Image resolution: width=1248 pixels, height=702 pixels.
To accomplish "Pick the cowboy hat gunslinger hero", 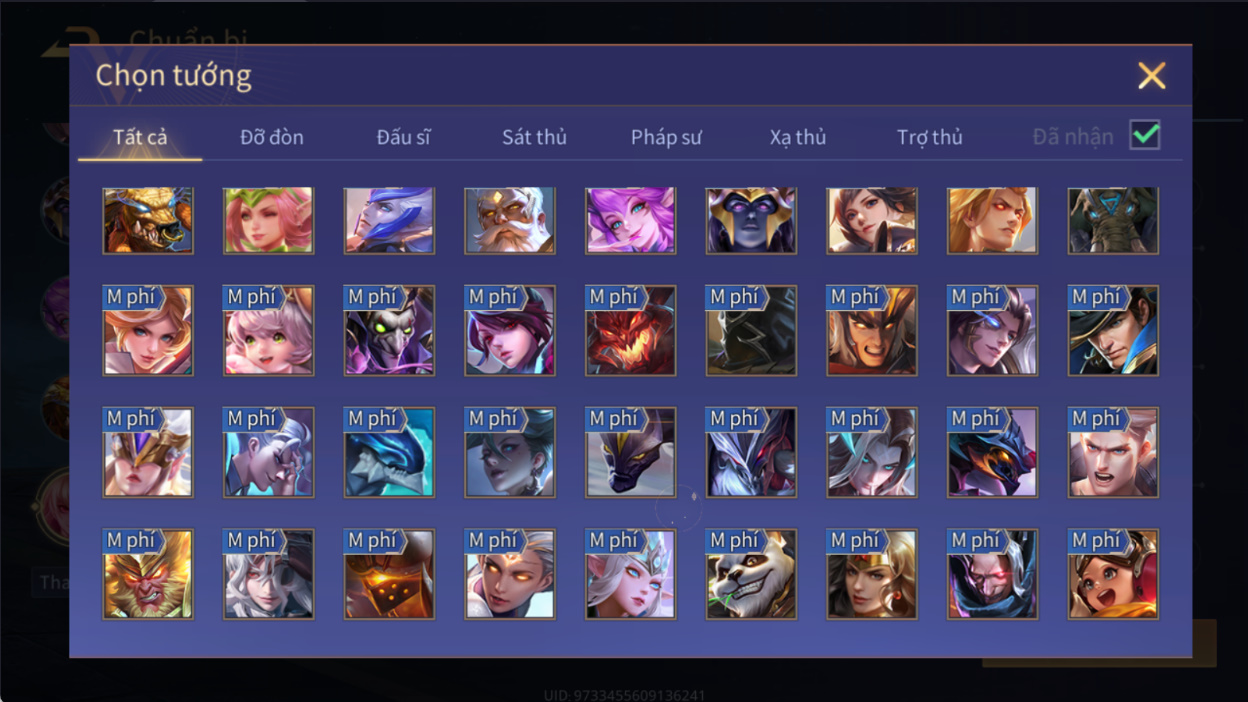I will coord(1113,331).
